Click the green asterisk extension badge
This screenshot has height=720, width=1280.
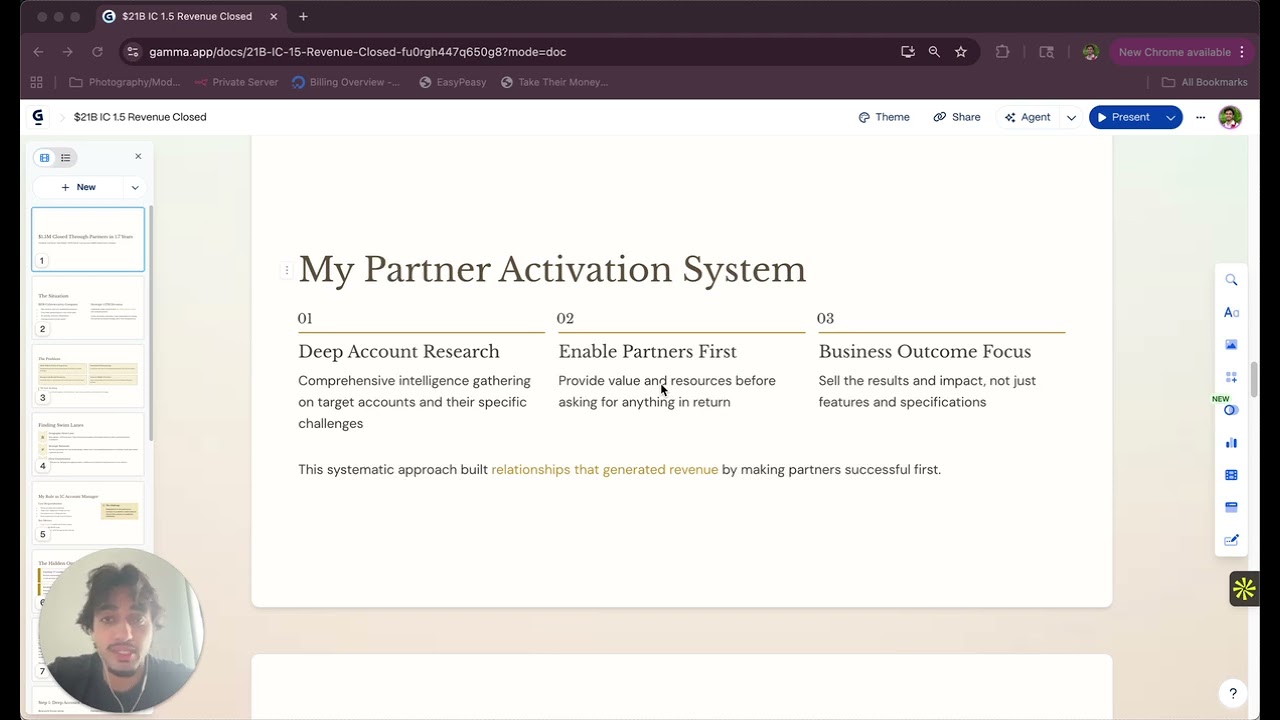1244,589
